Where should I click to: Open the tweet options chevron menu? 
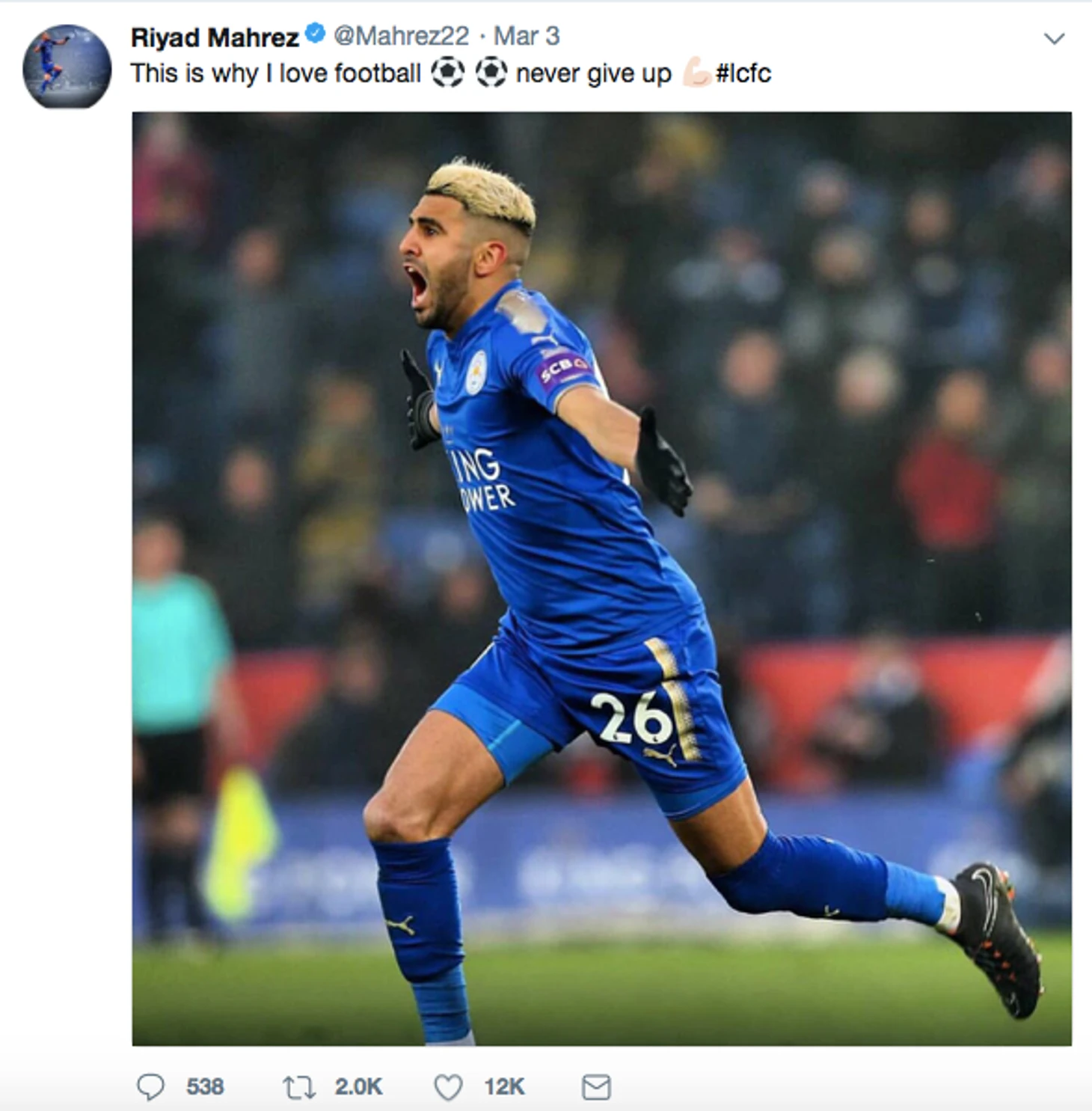click(x=1054, y=38)
